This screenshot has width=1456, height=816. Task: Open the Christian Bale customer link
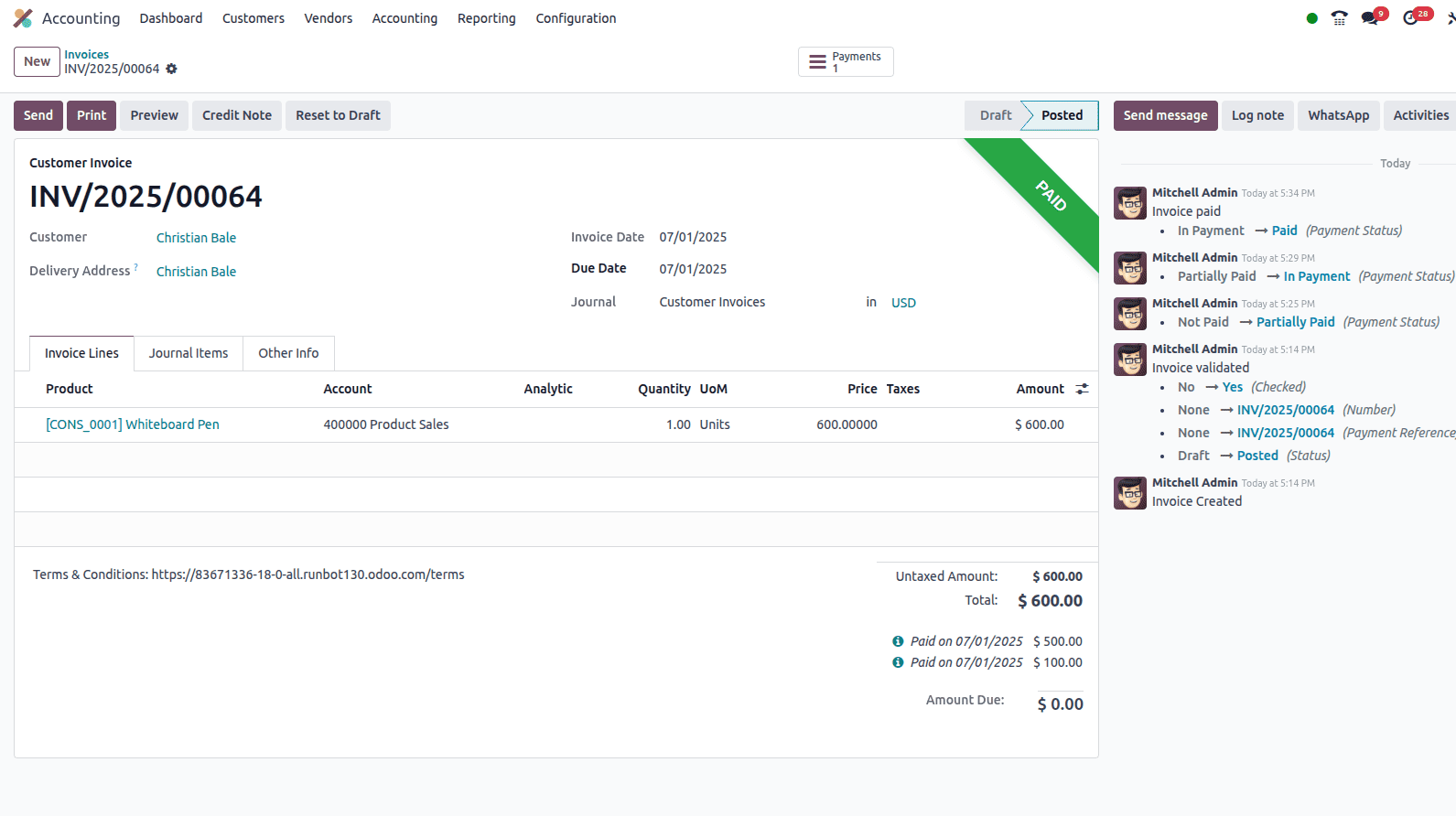tap(196, 238)
